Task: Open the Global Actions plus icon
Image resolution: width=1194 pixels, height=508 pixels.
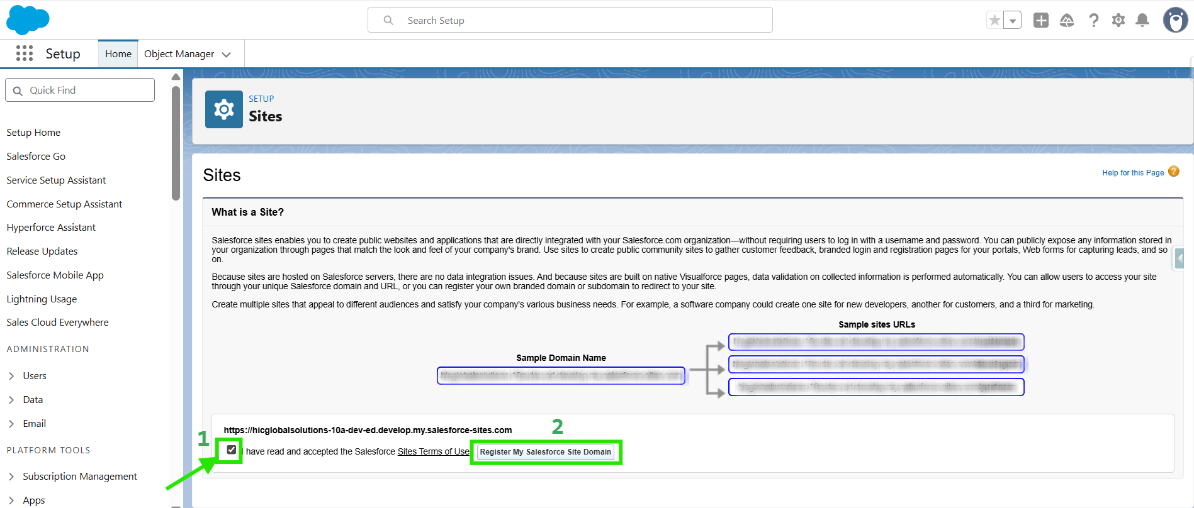Action: coord(1041,21)
